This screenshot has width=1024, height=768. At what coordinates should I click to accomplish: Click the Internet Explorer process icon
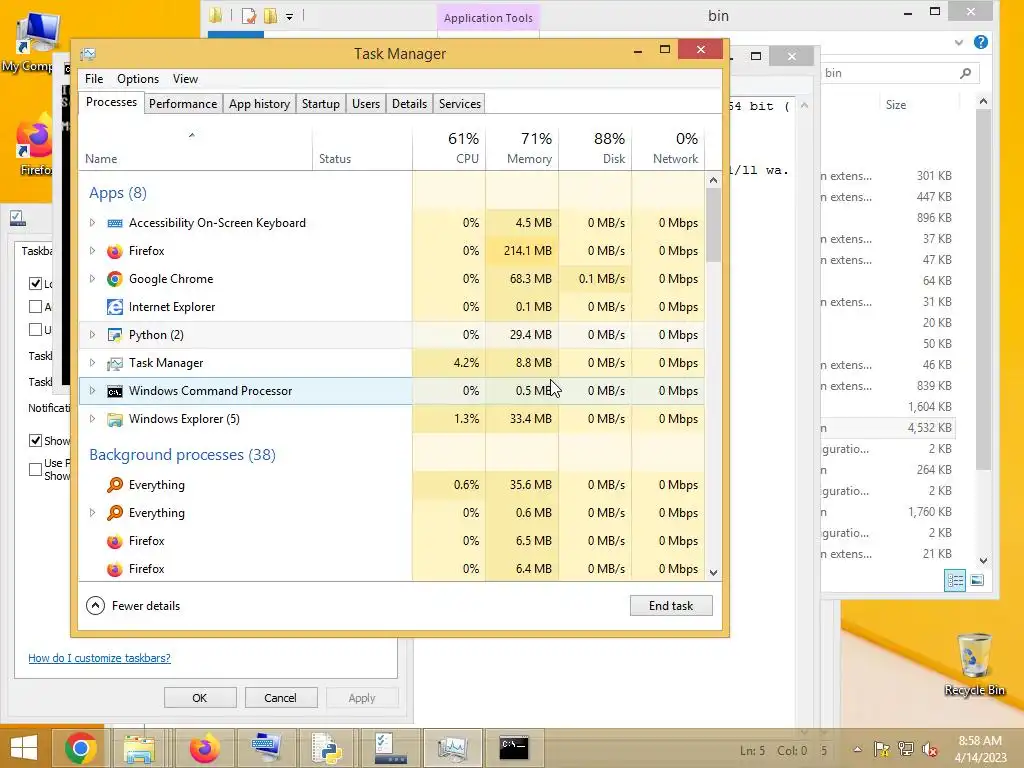click(115, 307)
